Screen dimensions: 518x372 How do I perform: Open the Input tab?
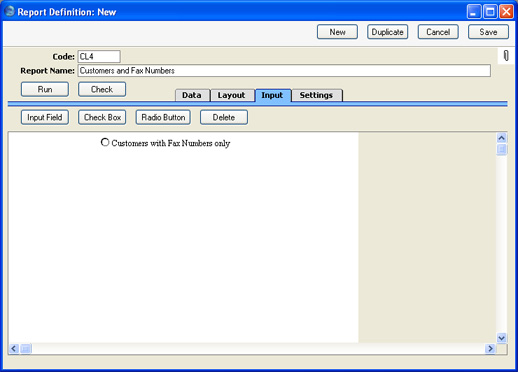click(x=272, y=95)
